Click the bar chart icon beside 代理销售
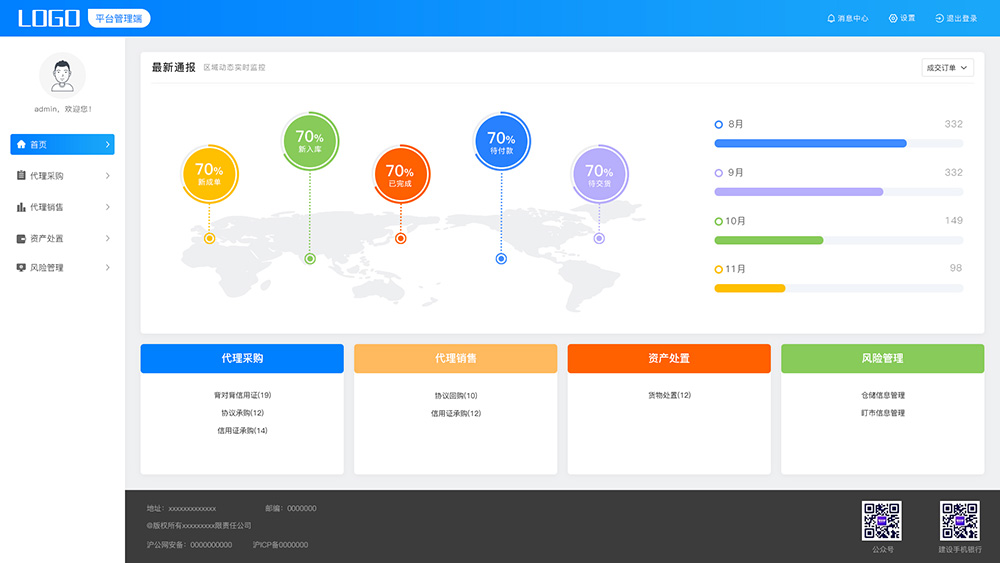Screen dimensions: 1000x563 pyautogui.click(x=21, y=207)
